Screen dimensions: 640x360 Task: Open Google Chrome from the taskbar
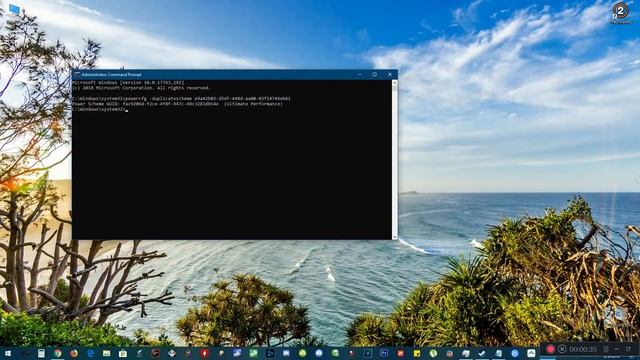coord(58,353)
